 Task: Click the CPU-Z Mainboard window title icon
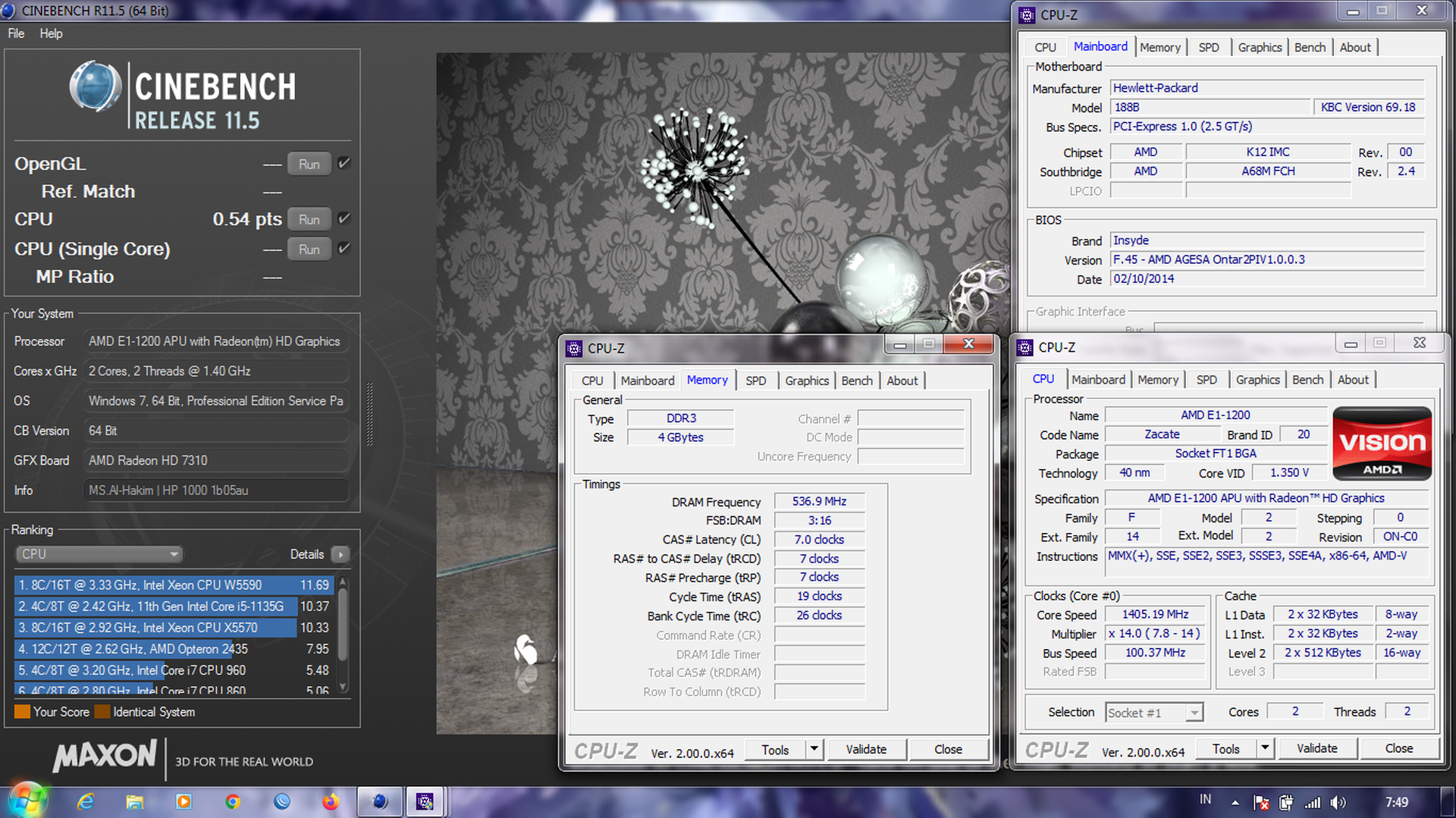[1027, 14]
